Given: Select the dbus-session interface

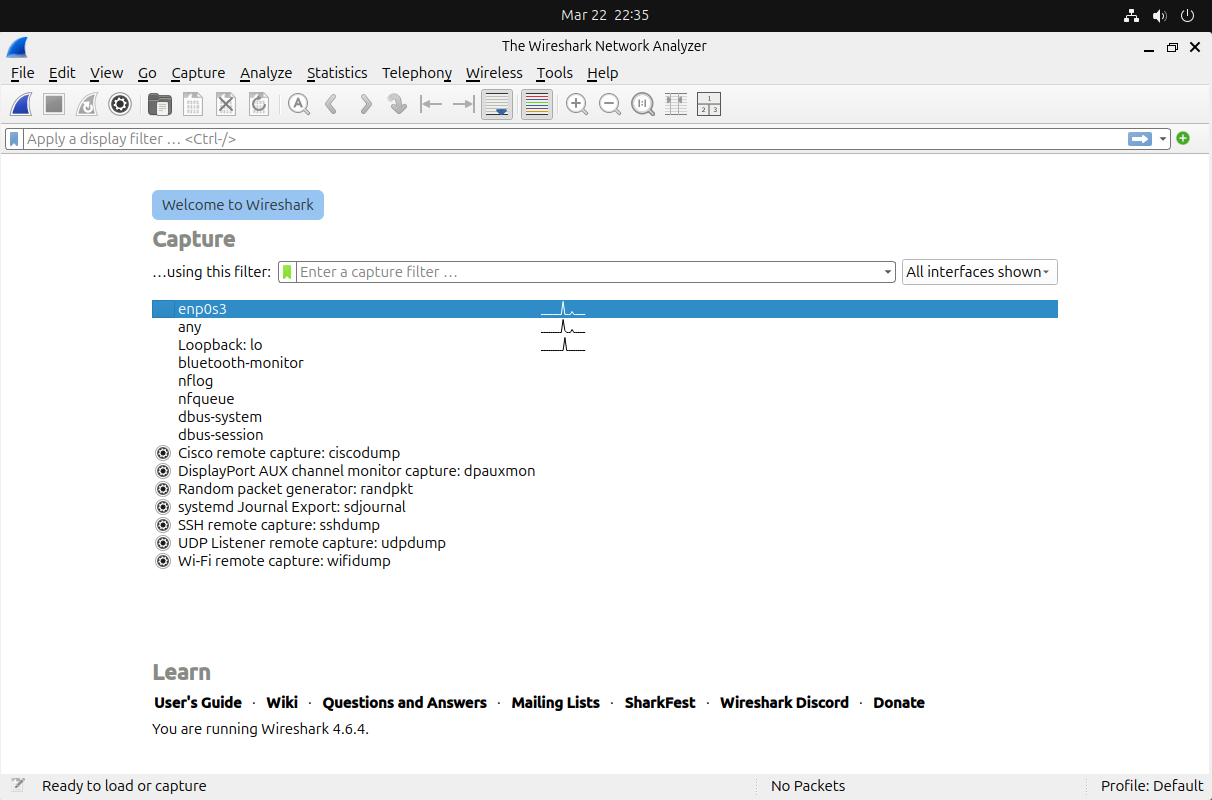Looking at the screenshot, I should [604, 435].
